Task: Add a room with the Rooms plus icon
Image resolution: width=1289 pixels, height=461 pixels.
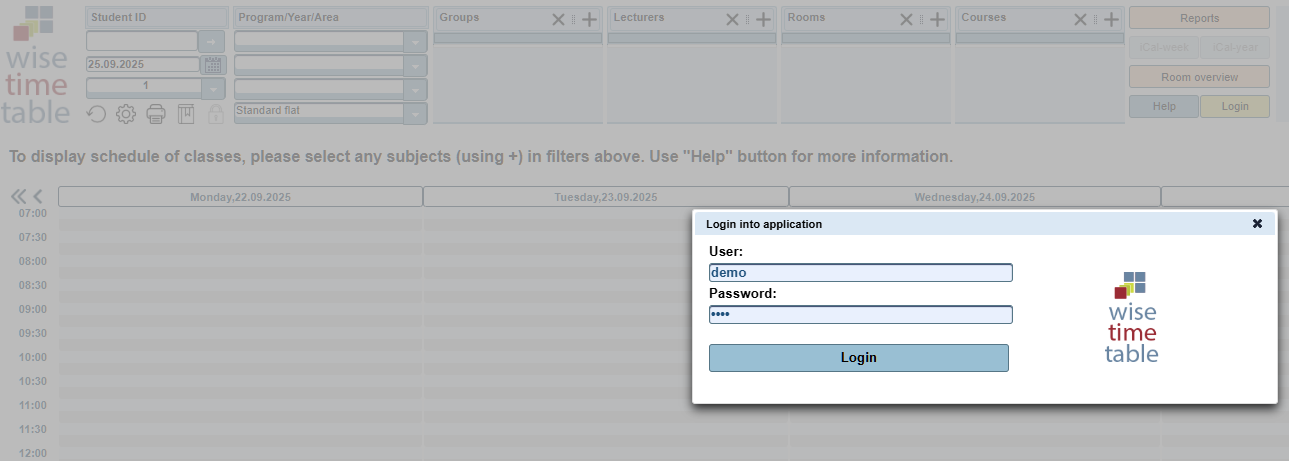Action: pyautogui.click(x=937, y=19)
